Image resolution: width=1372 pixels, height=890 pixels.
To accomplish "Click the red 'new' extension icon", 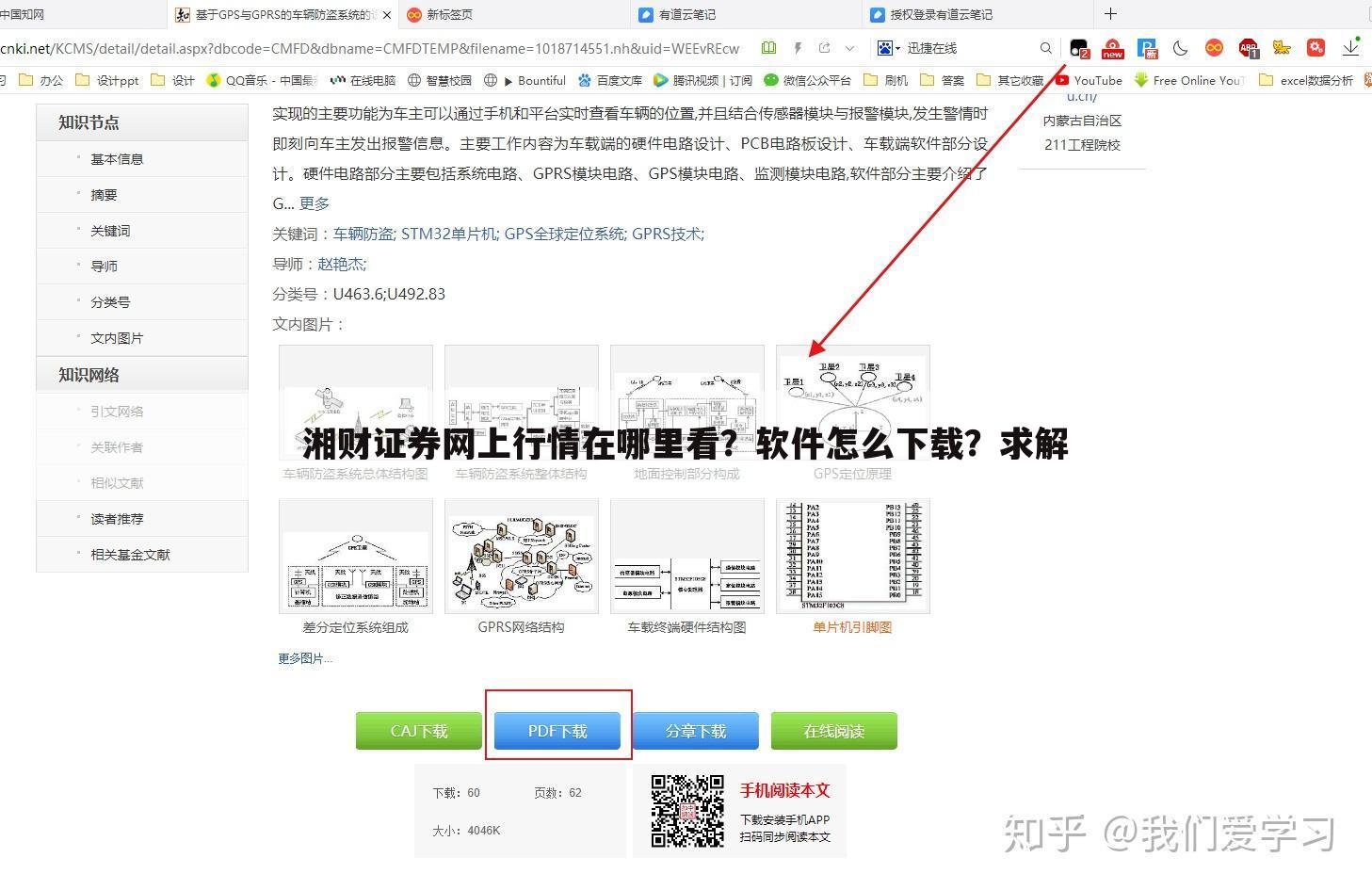I will point(1113,48).
